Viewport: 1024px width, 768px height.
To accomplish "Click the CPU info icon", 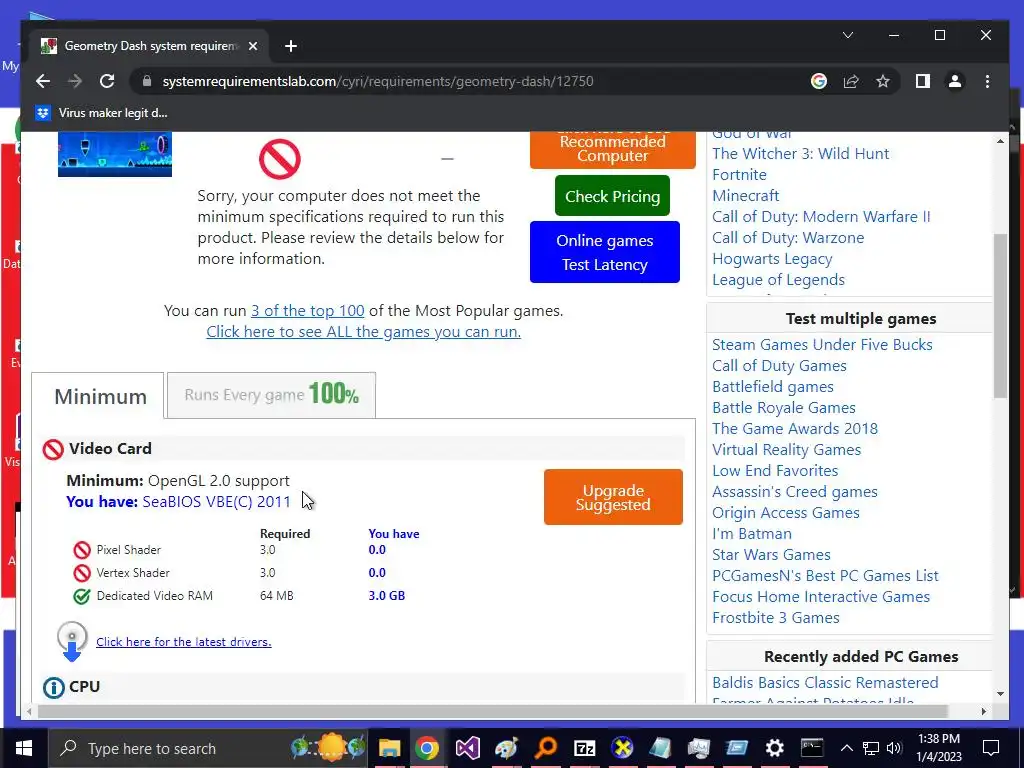I will point(54,687).
